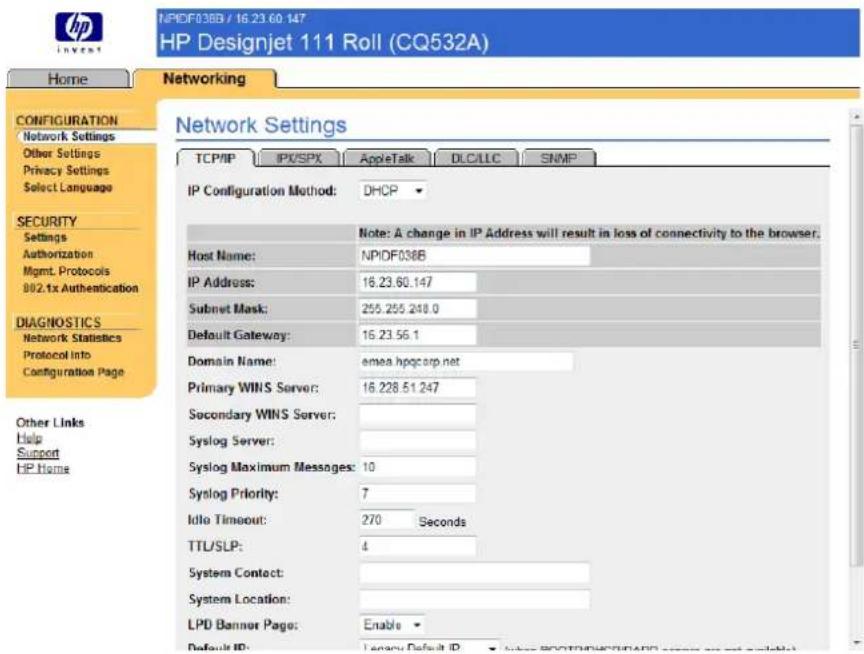Viewport: 864px width, 654px height.
Task: Open Privacy Settings link
Action: [66, 170]
